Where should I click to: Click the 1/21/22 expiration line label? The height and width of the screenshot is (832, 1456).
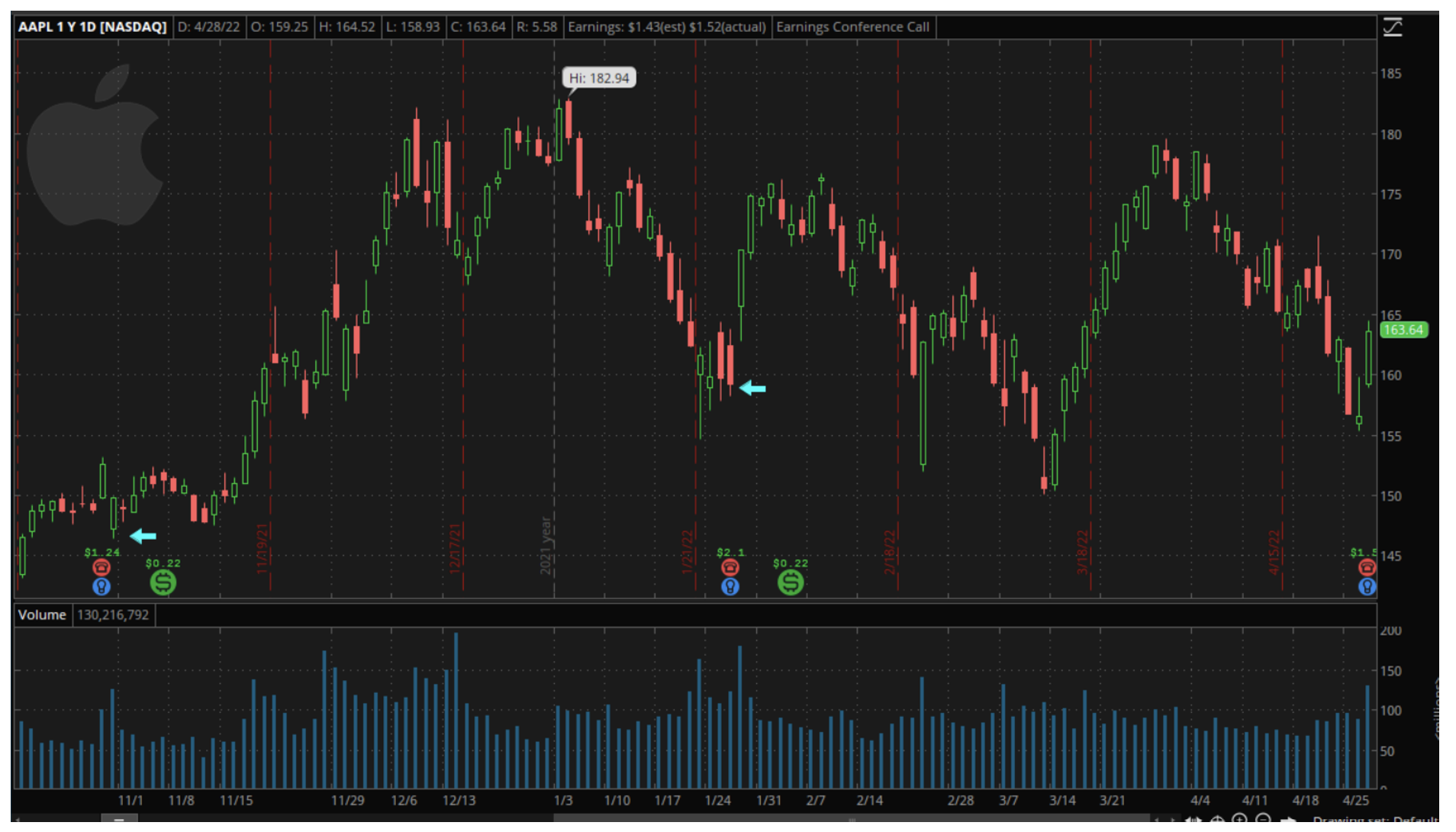coord(687,552)
